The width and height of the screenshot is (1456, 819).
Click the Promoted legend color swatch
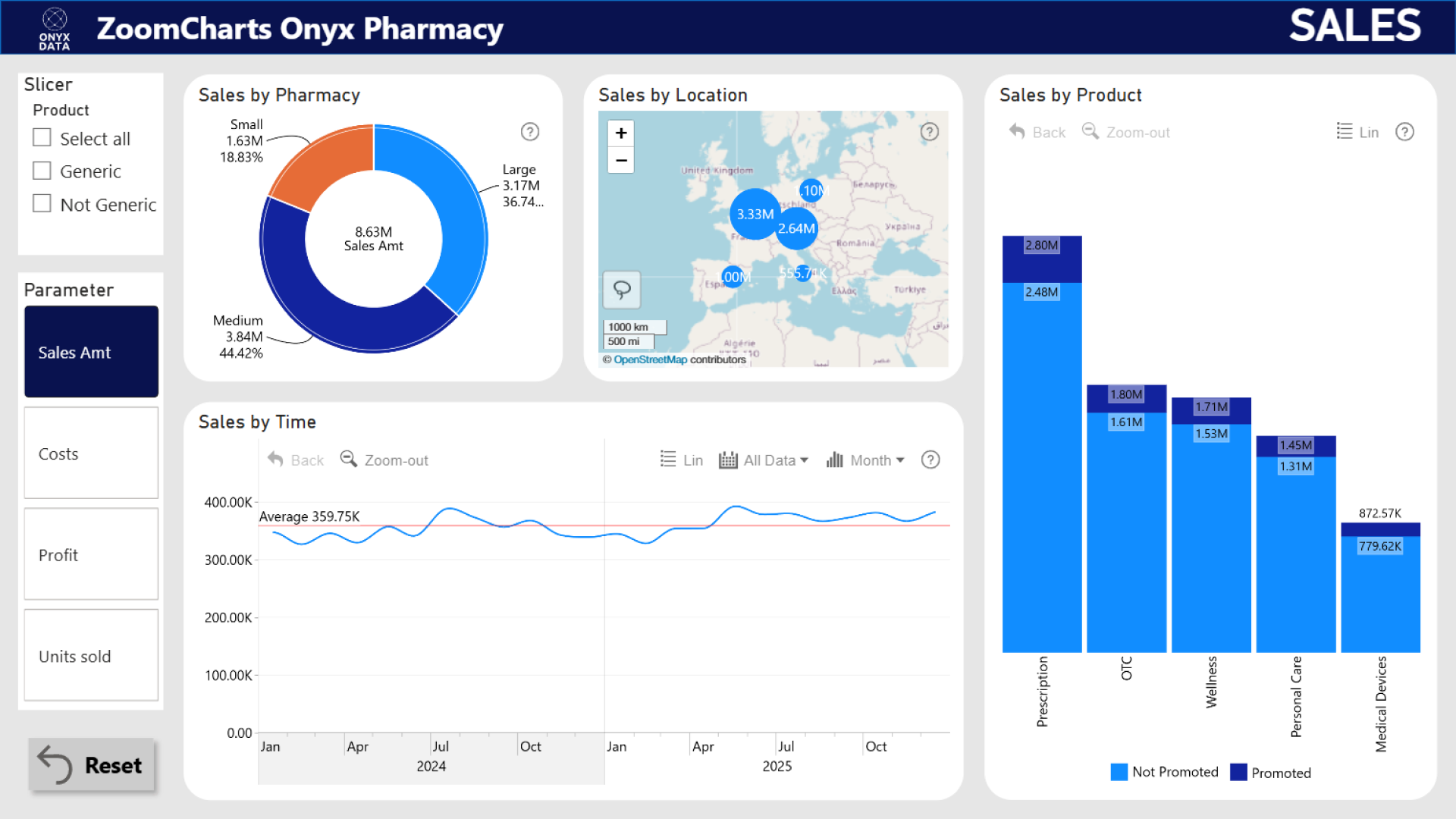click(x=1238, y=773)
